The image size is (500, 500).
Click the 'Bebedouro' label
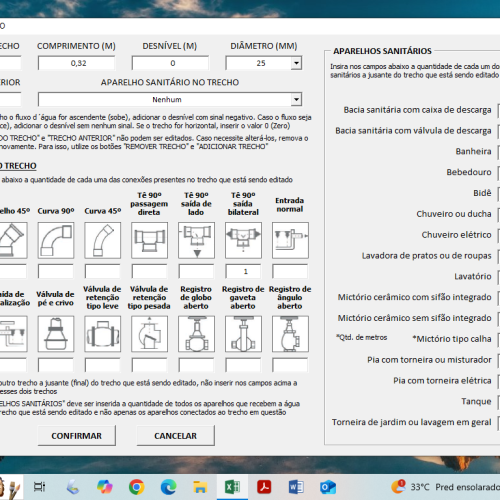pos(469,172)
